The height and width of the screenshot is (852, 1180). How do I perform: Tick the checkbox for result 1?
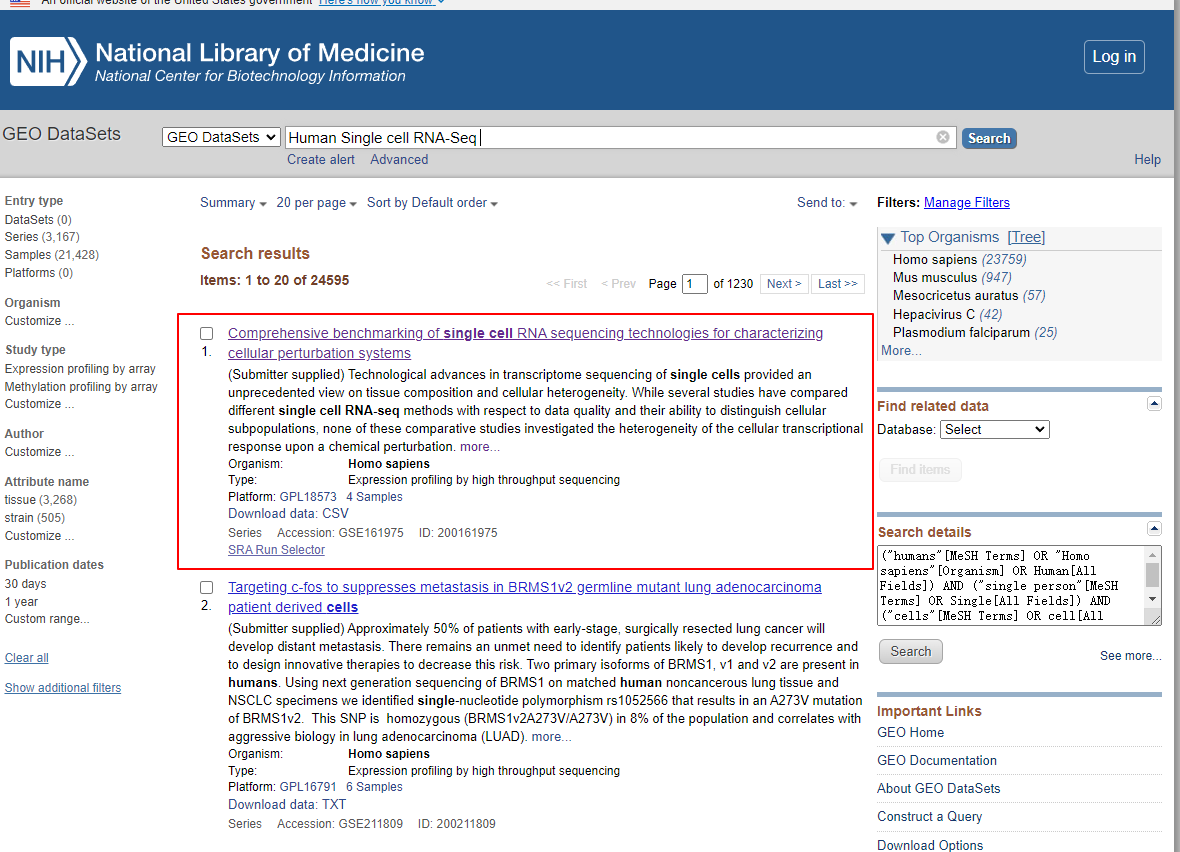pos(207,333)
